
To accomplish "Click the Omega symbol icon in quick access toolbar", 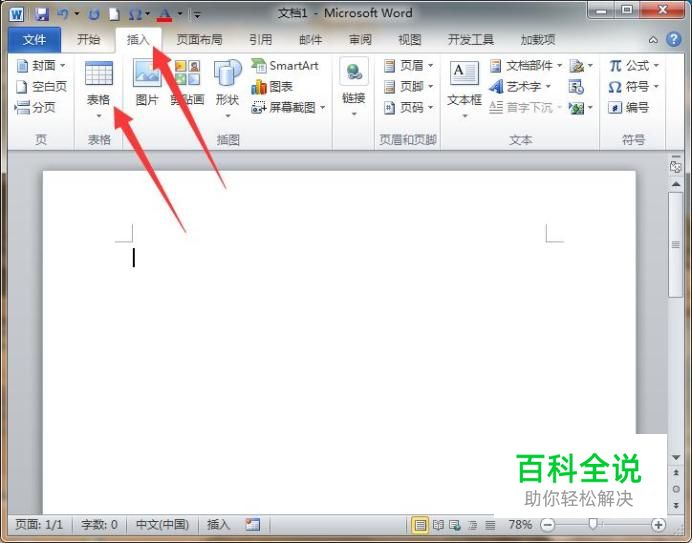I will [135, 15].
